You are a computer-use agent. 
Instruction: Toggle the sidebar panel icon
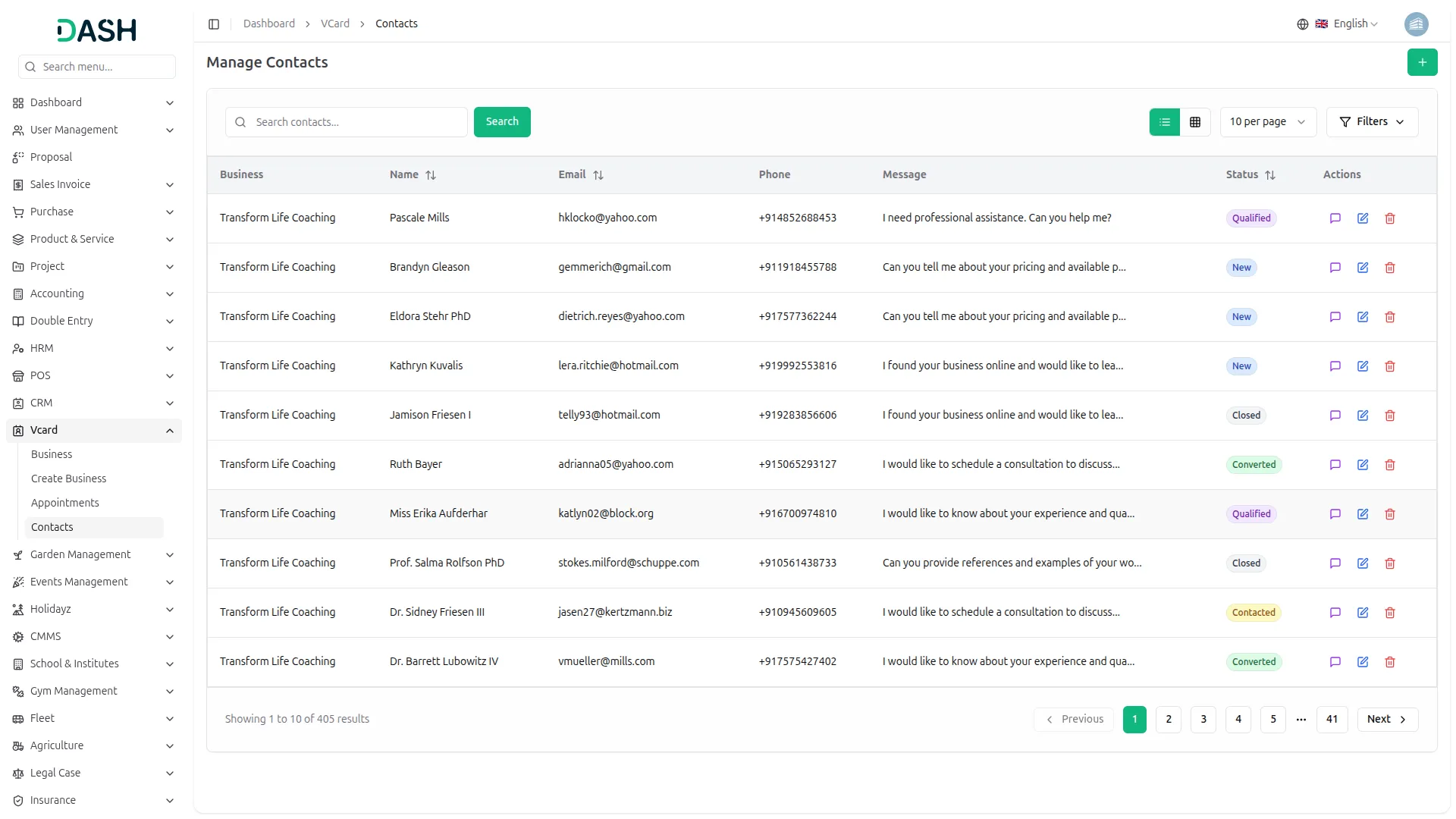[x=214, y=24]
